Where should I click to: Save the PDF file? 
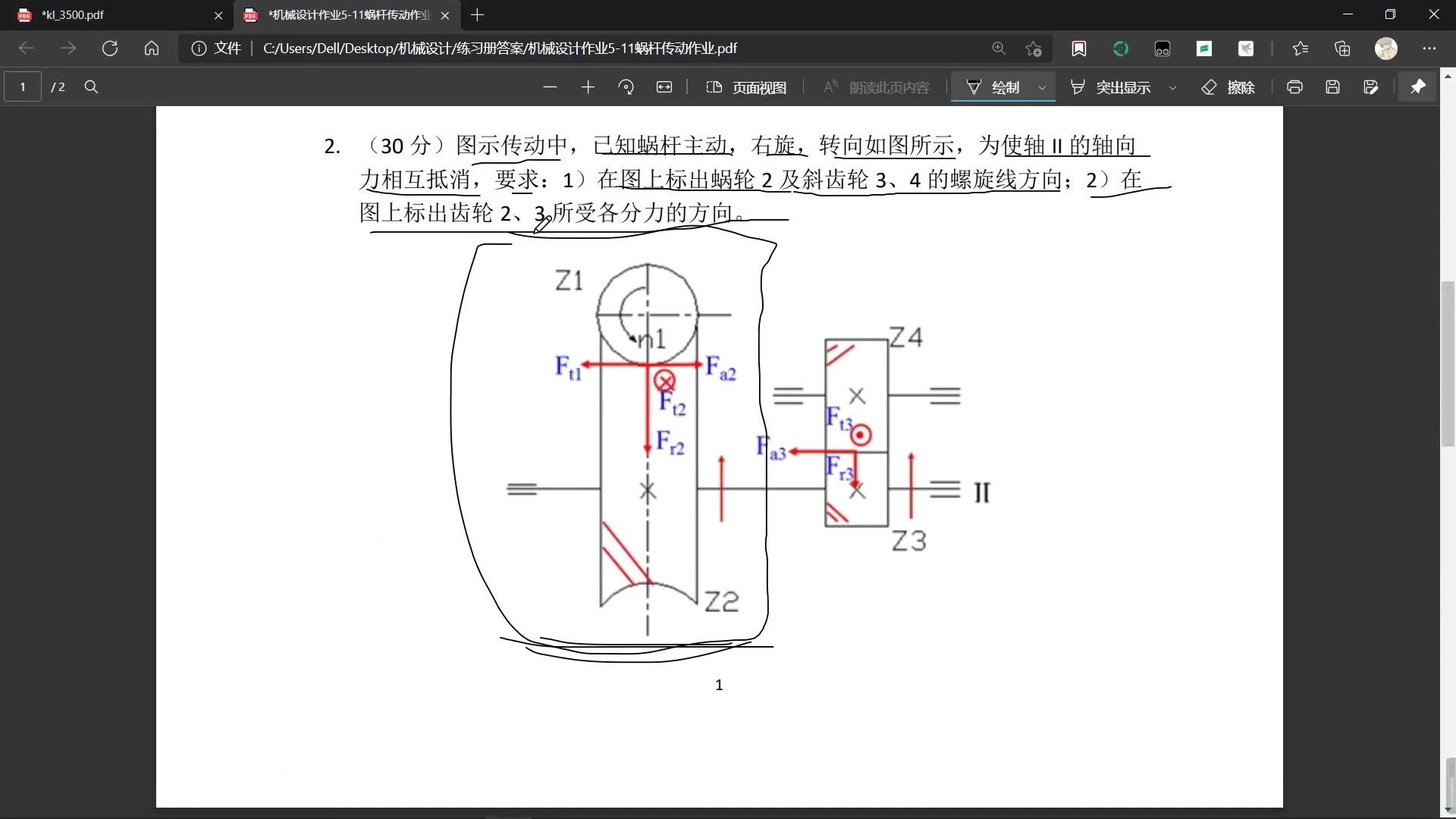click(1333, 86)
